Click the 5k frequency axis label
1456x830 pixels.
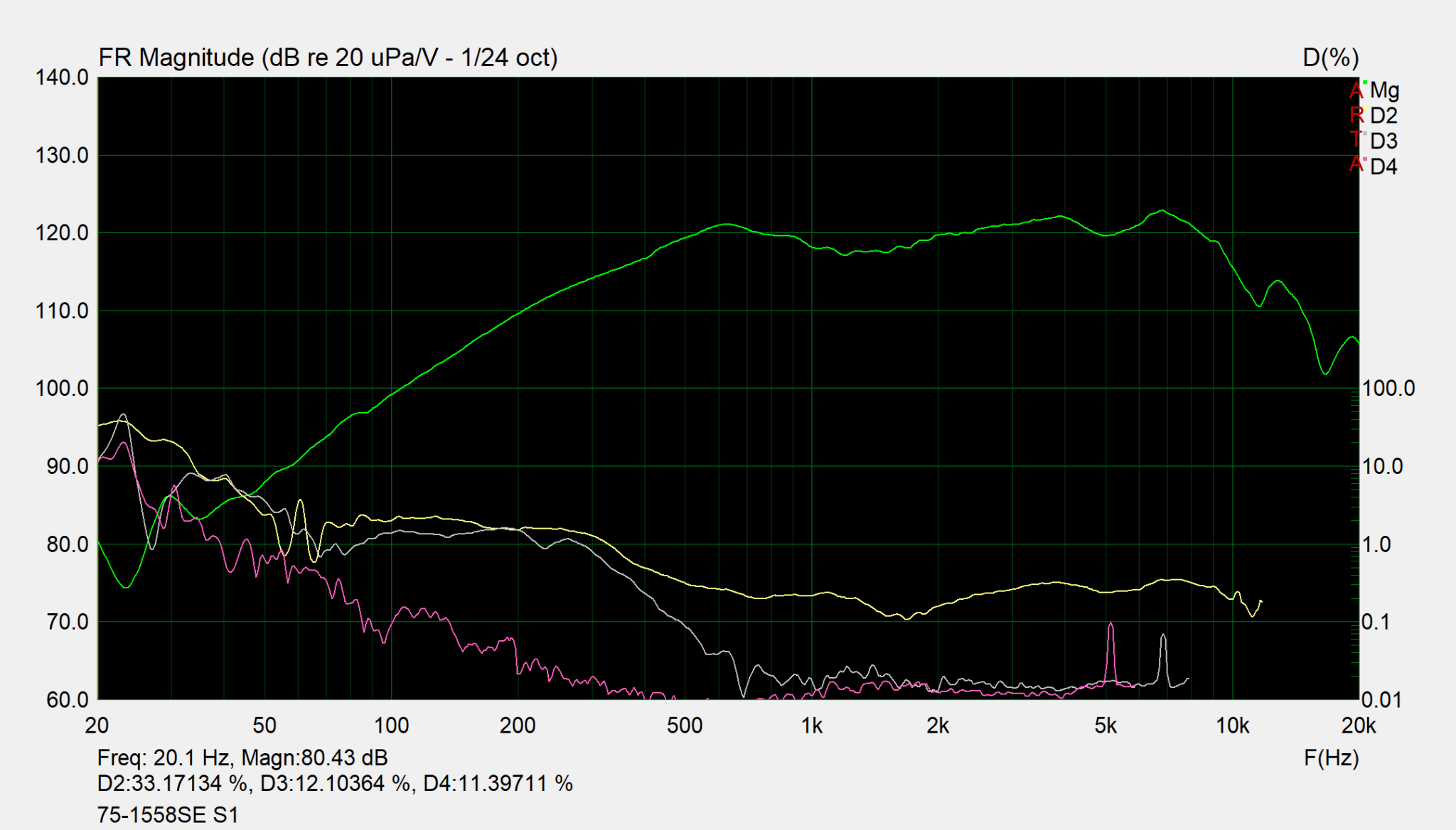[x=1106, y=726]
